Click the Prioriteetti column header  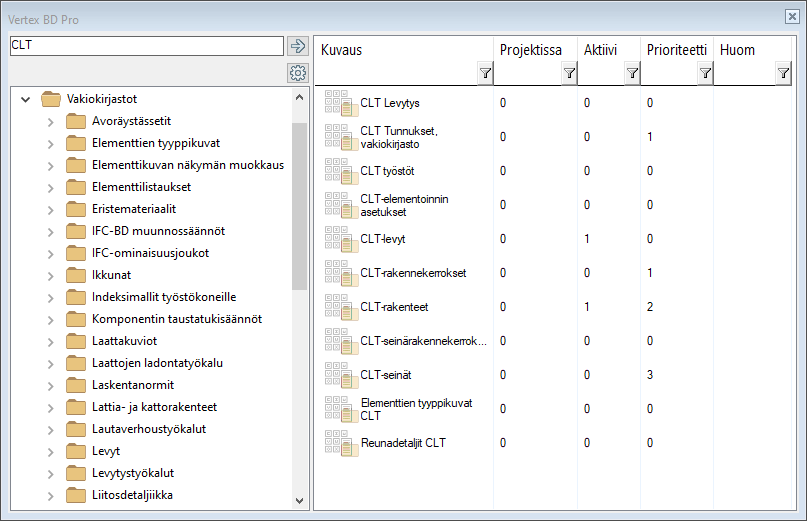pyautogui.click(x=676, y=50)
